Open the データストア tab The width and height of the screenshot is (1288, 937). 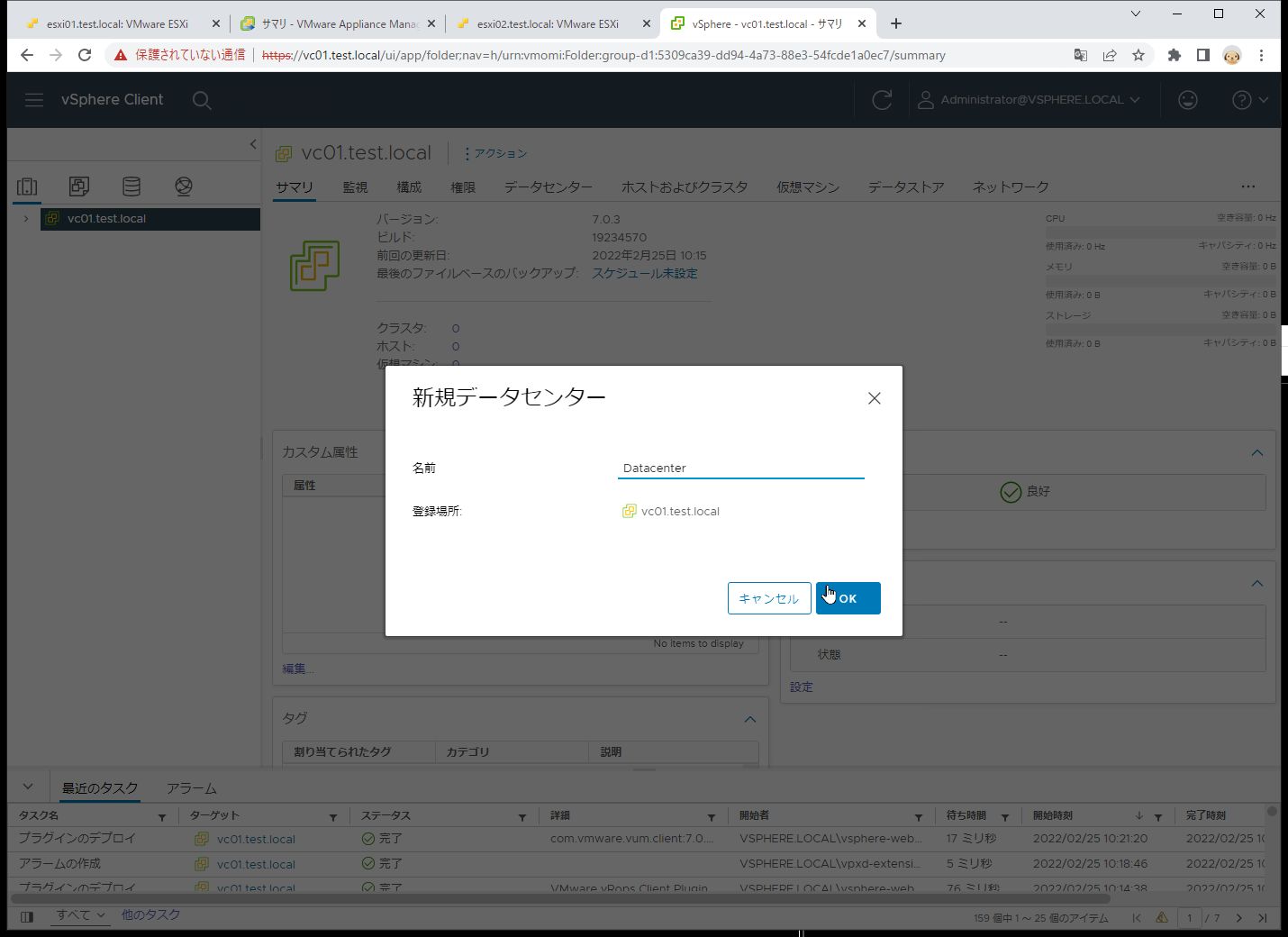pos(906,186)
